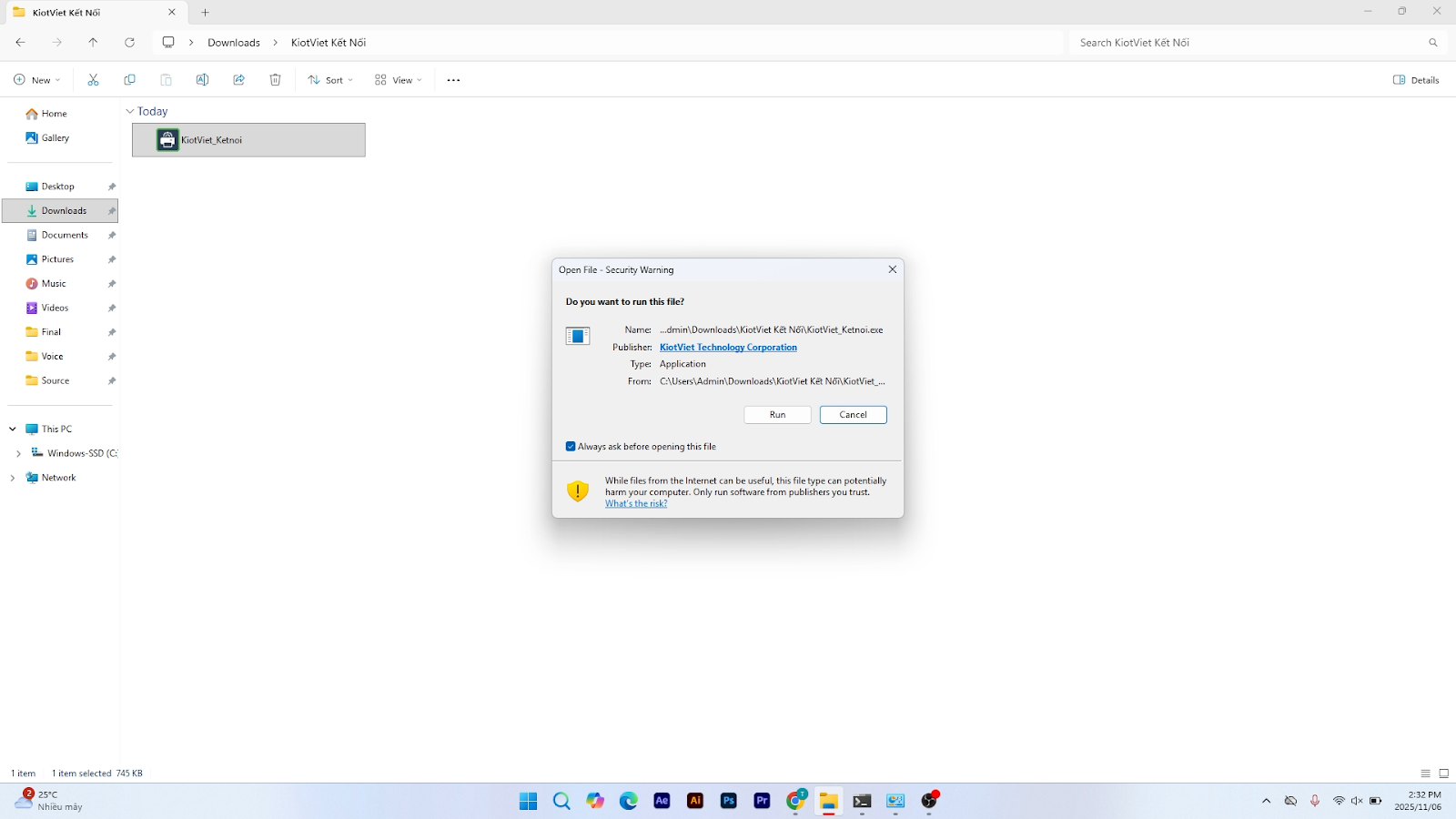Screen dimensions: 1456x819
Task: Click the Cut scissors icon in the toolbar
Action: pyautogui.click(x=93, y=80)
